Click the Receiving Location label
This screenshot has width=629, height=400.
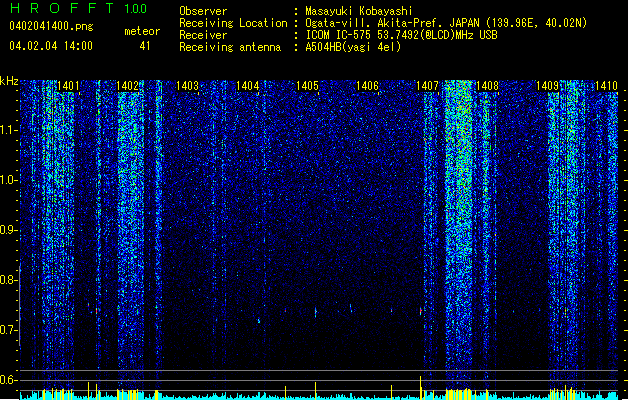(233, 23)
